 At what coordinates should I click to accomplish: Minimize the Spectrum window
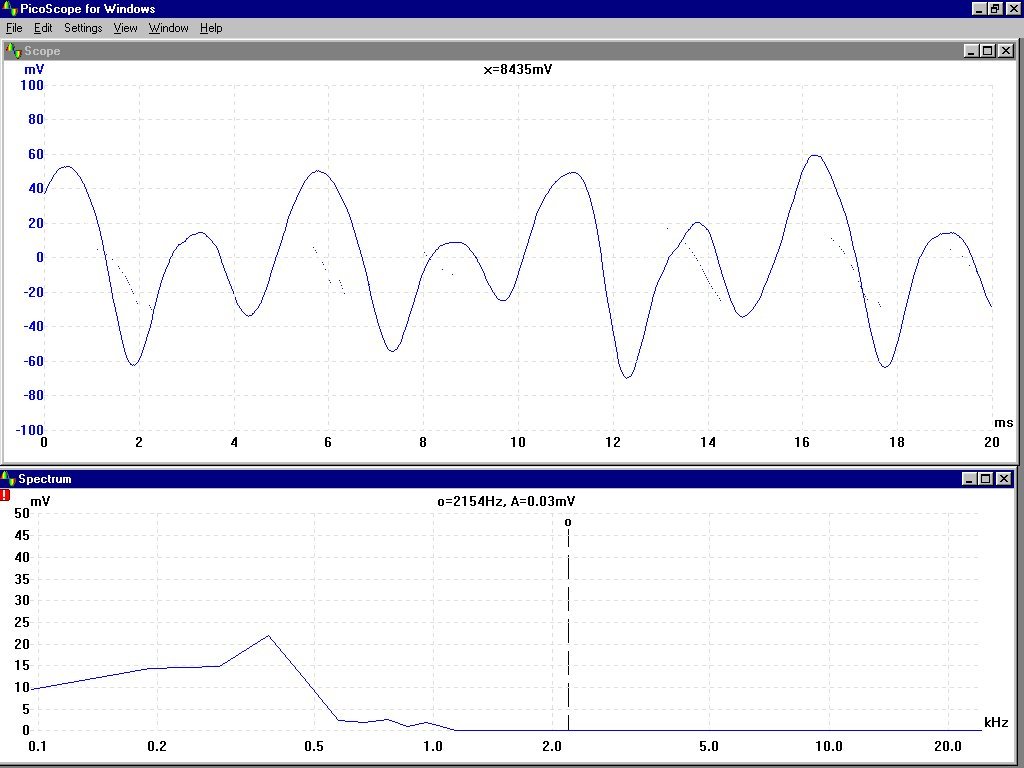point(971,479)
